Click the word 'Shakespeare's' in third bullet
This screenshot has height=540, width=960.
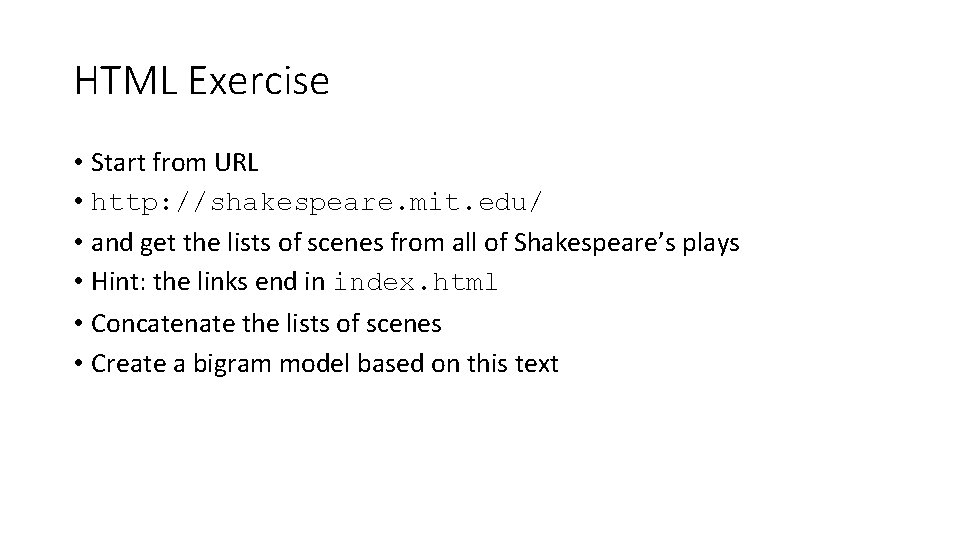[594, 242]
